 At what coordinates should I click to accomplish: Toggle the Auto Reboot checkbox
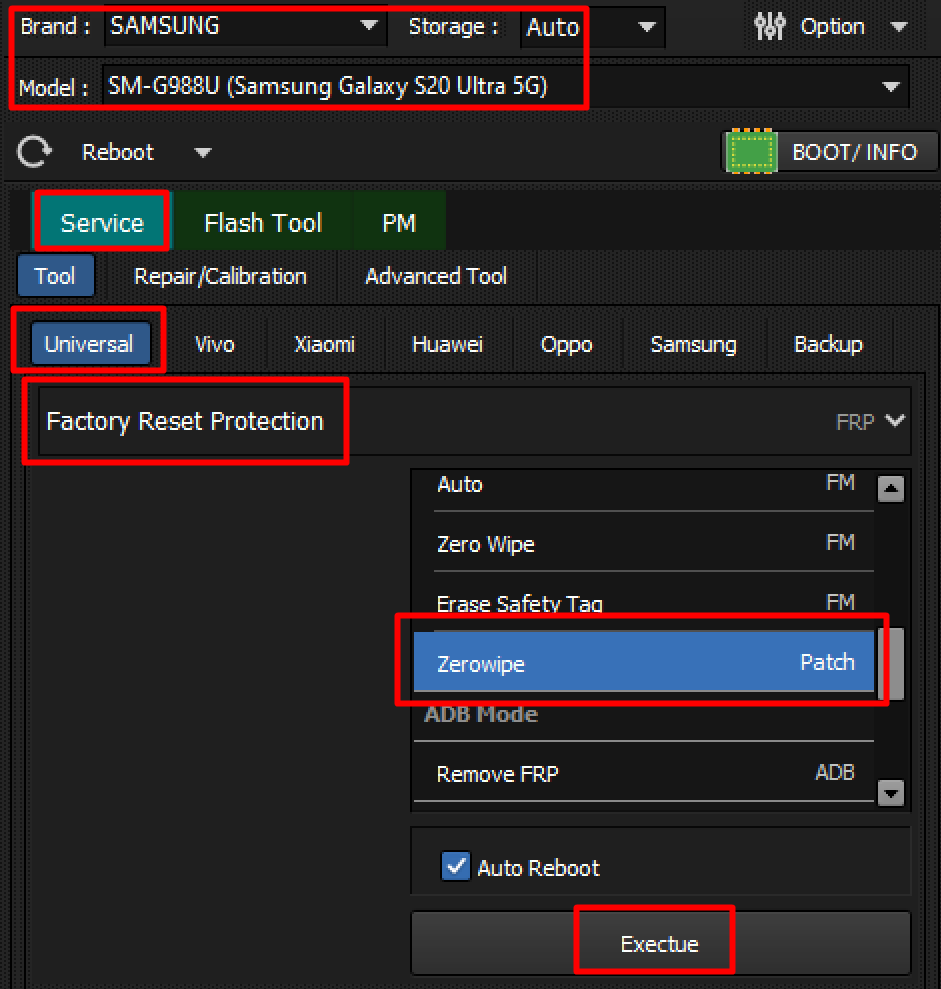pos(455,867)
